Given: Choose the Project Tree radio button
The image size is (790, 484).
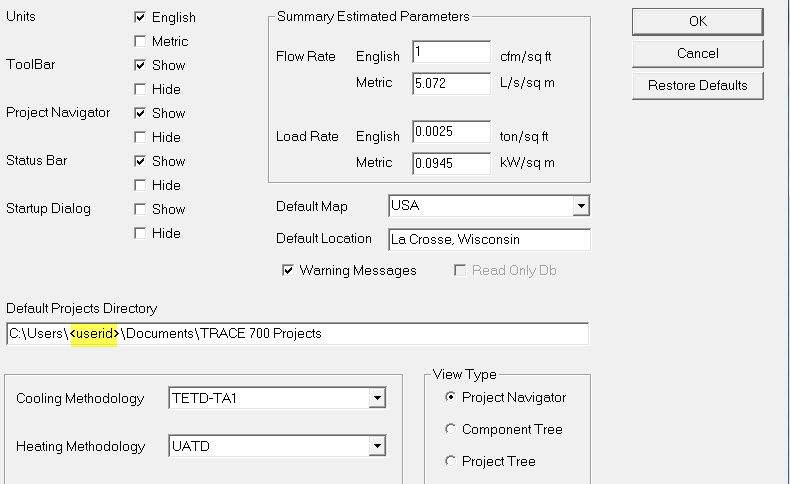Looking at the screenshot, I should (x=451, y=461).
